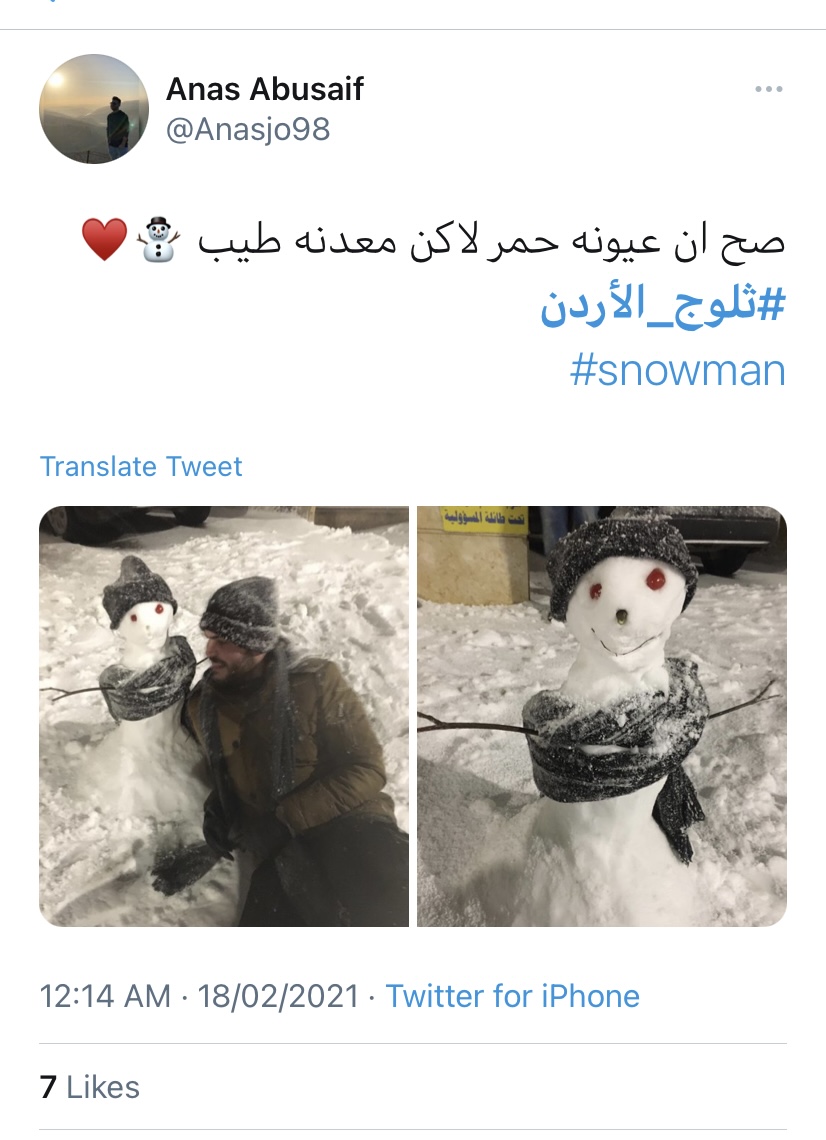Select the Arabic tweet text line
826x1140 pixels.
pos(433,240)
